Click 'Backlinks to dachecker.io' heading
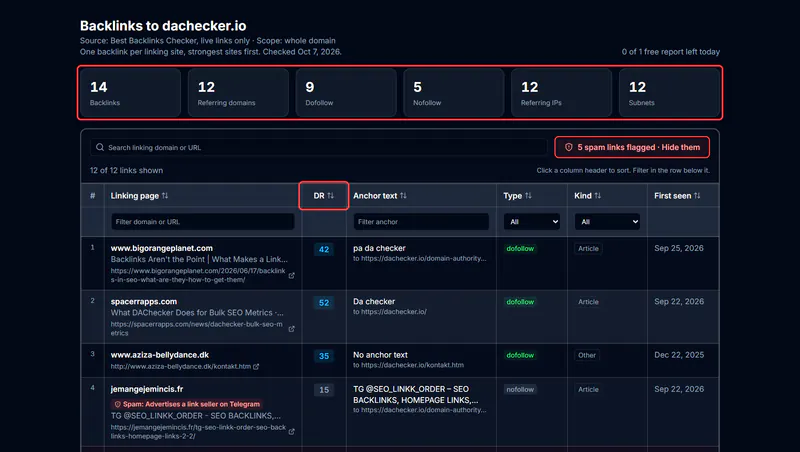The image size is (800, 452). 163,26
